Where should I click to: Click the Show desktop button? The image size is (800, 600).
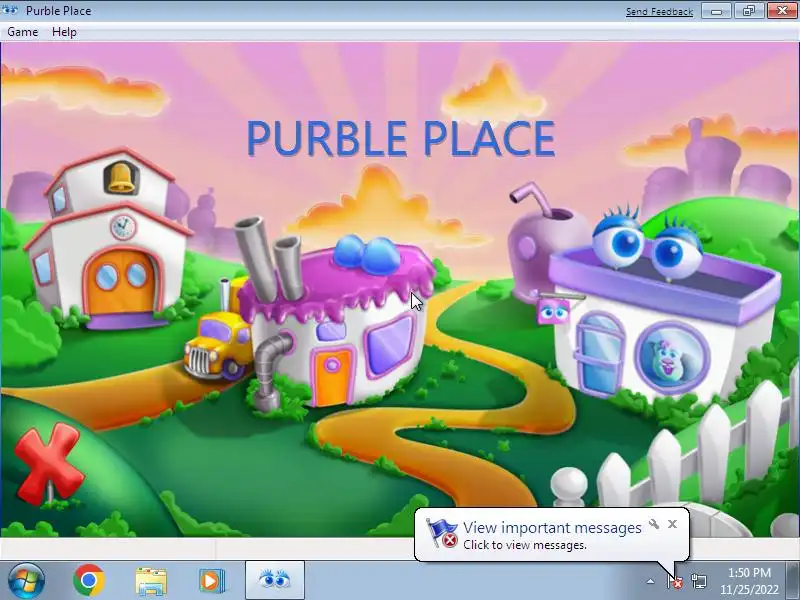(794, 581)
